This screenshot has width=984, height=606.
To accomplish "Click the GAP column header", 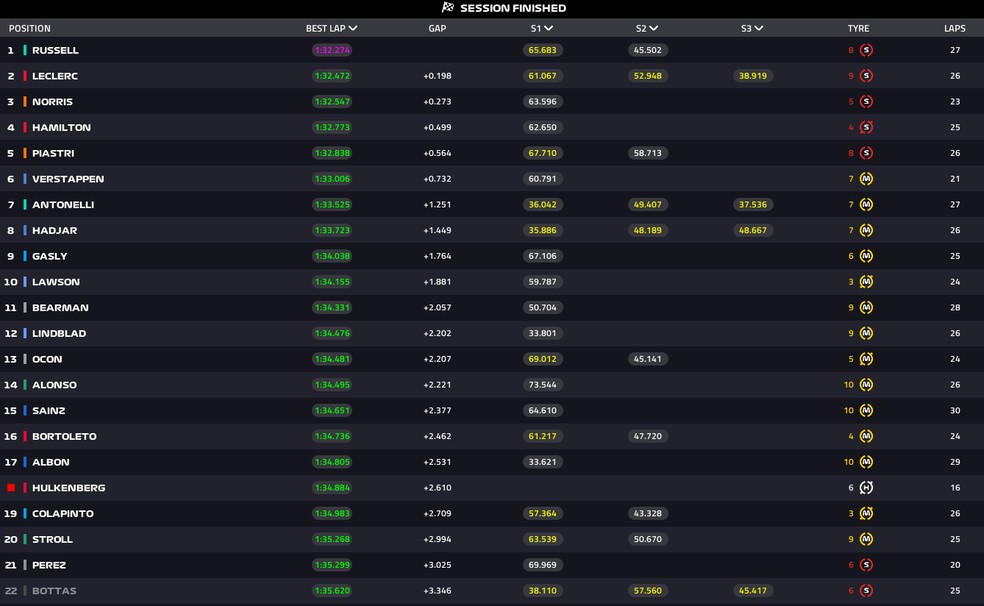I will (437, 28).
